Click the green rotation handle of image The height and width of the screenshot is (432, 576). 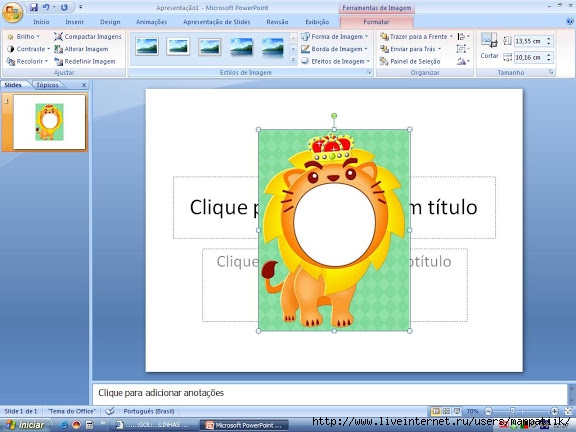(x=334, y=116)
